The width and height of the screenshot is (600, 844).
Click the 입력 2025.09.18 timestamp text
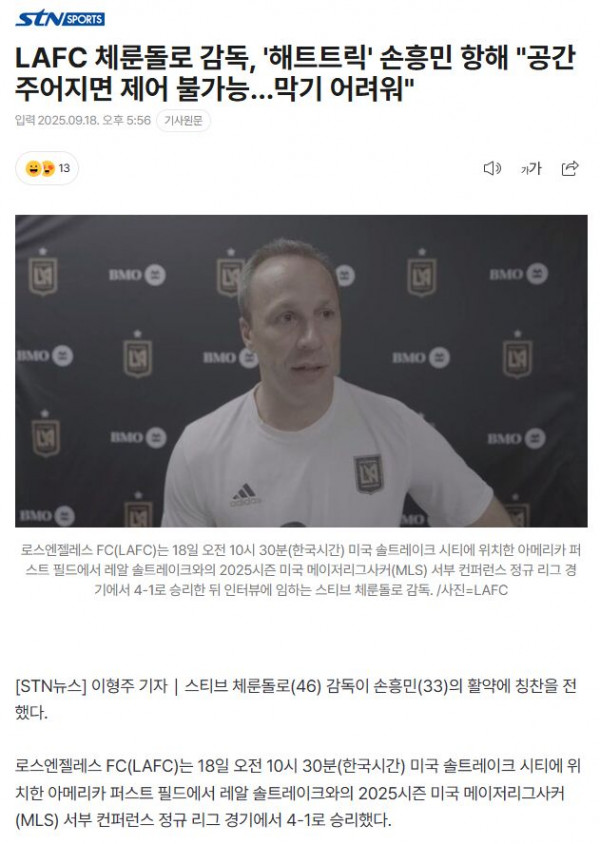point(83,120)
